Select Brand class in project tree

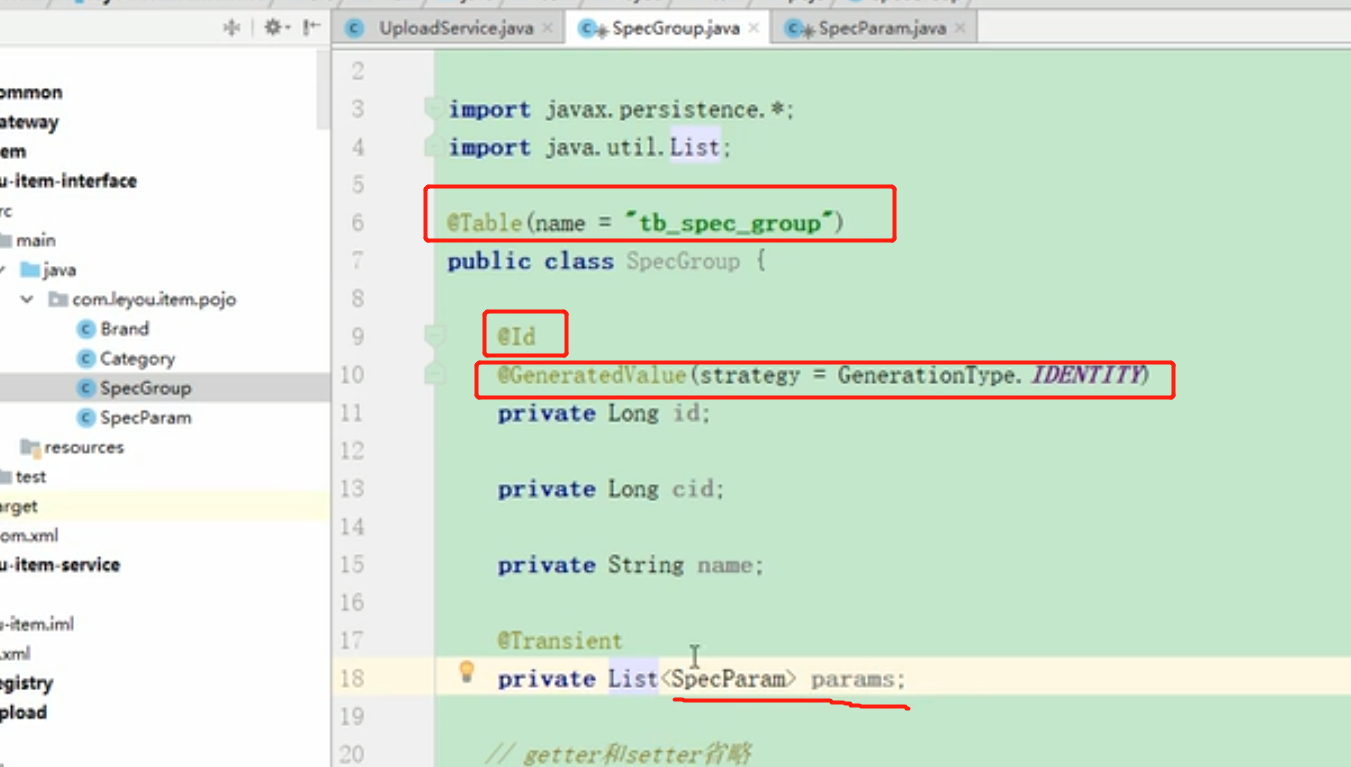[124, 329]
